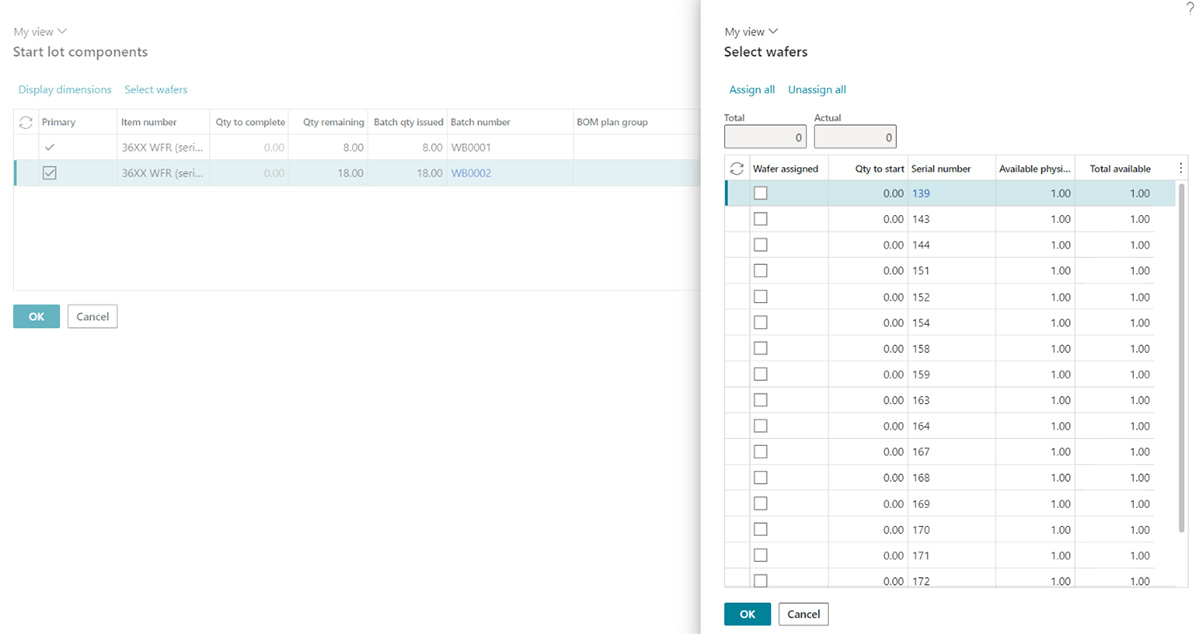Viewport: 1200px width, 634px height.
Task: Click the Total field
Action: tap(765, 137)
